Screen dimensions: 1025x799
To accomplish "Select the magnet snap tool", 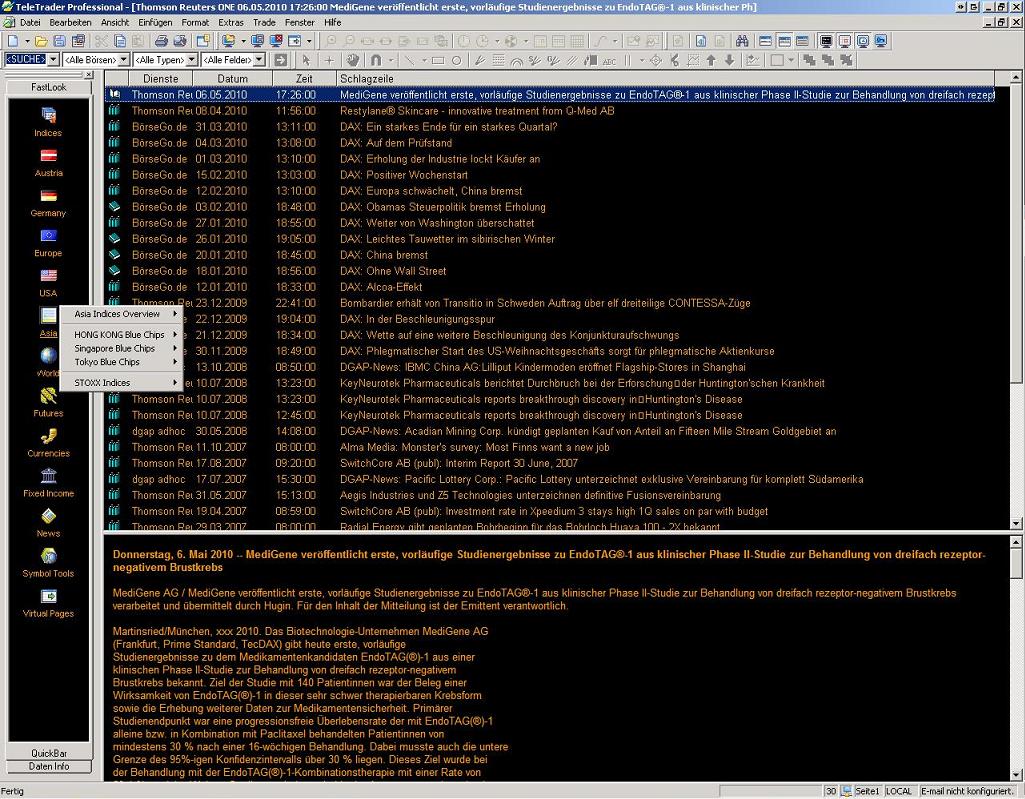I will click(x=376, y=60).
